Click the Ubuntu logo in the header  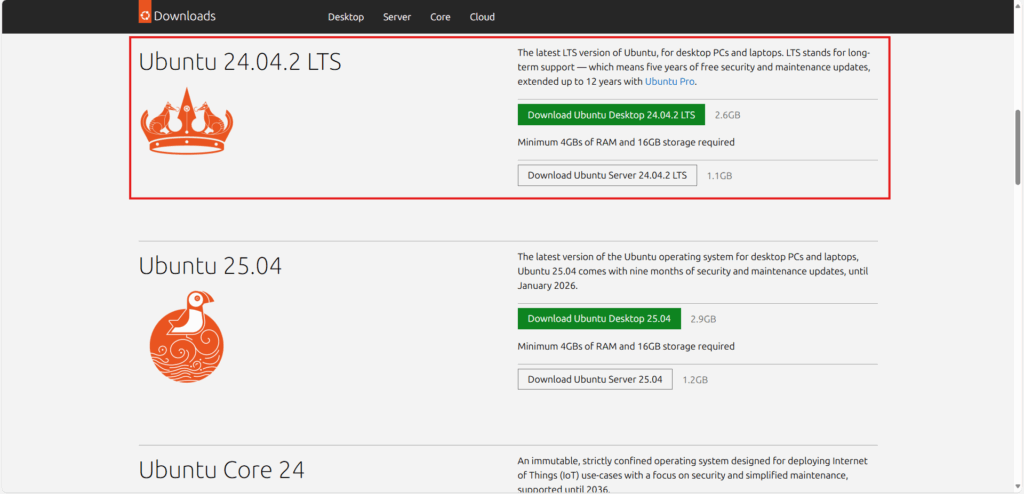146,16
